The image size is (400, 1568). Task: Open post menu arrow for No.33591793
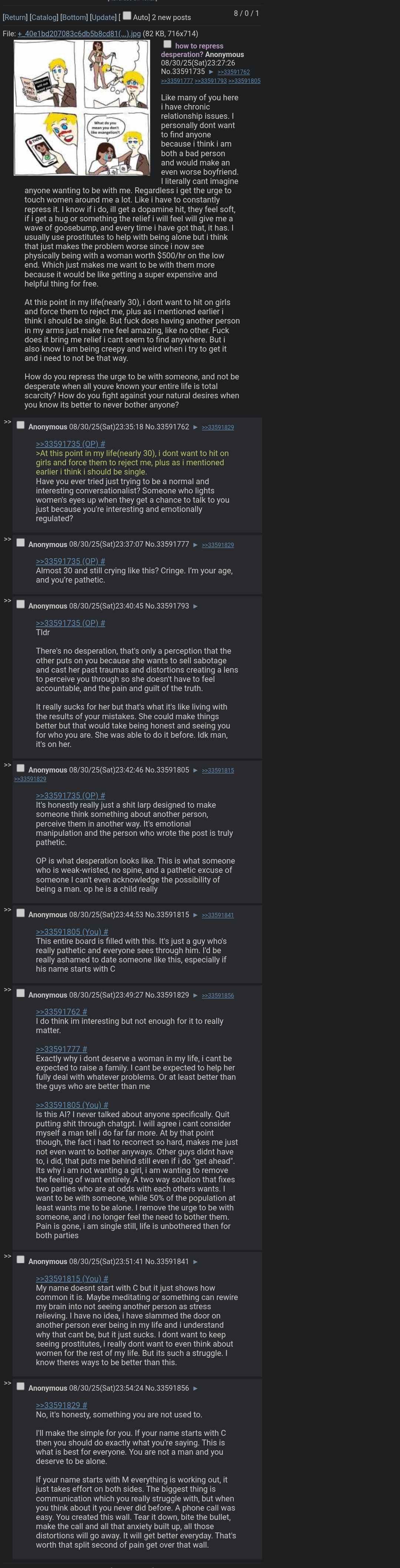click(196, 606)
